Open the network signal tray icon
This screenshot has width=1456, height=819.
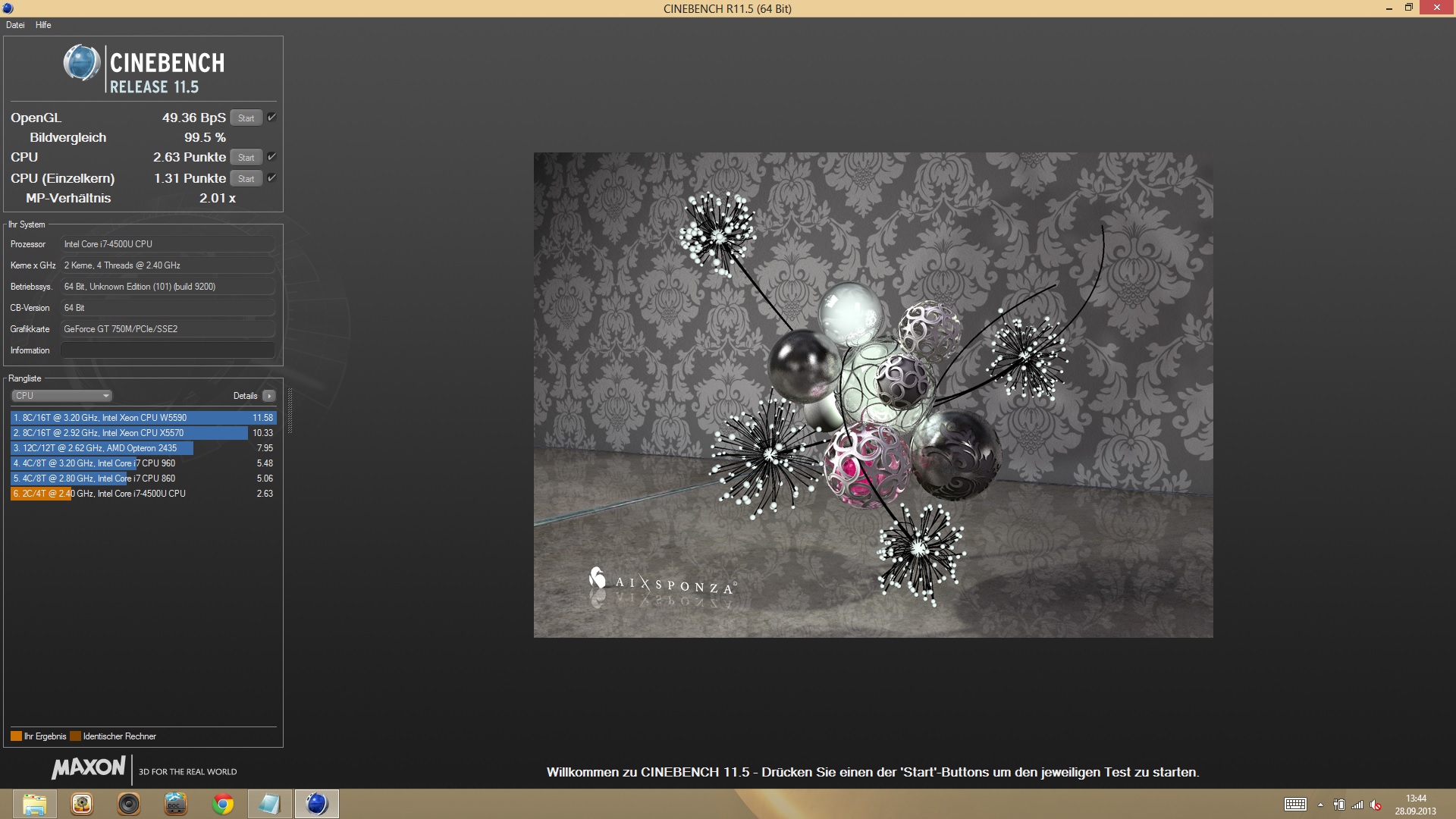coord(1357,805)
